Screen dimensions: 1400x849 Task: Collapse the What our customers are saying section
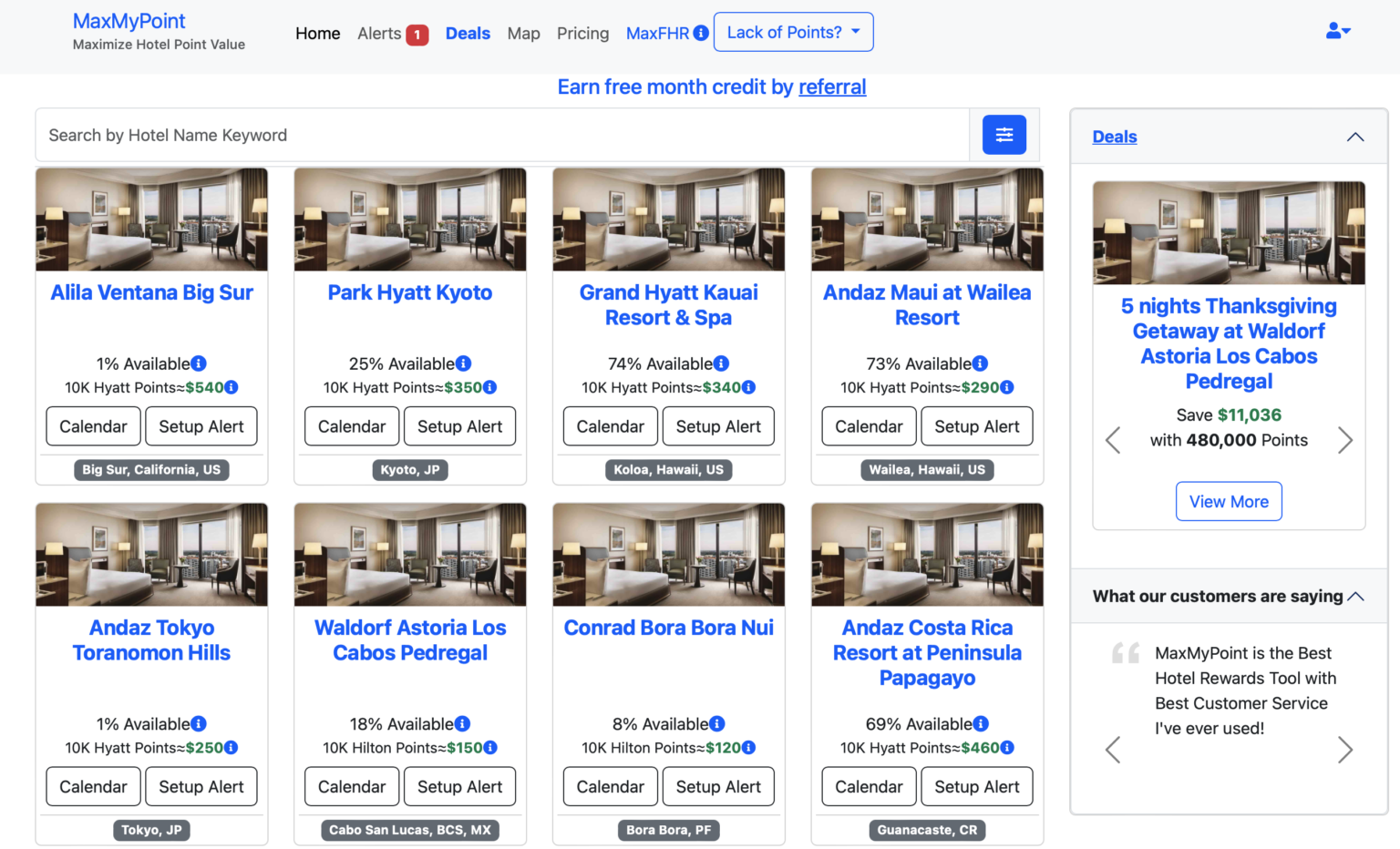click(1355, 597)
